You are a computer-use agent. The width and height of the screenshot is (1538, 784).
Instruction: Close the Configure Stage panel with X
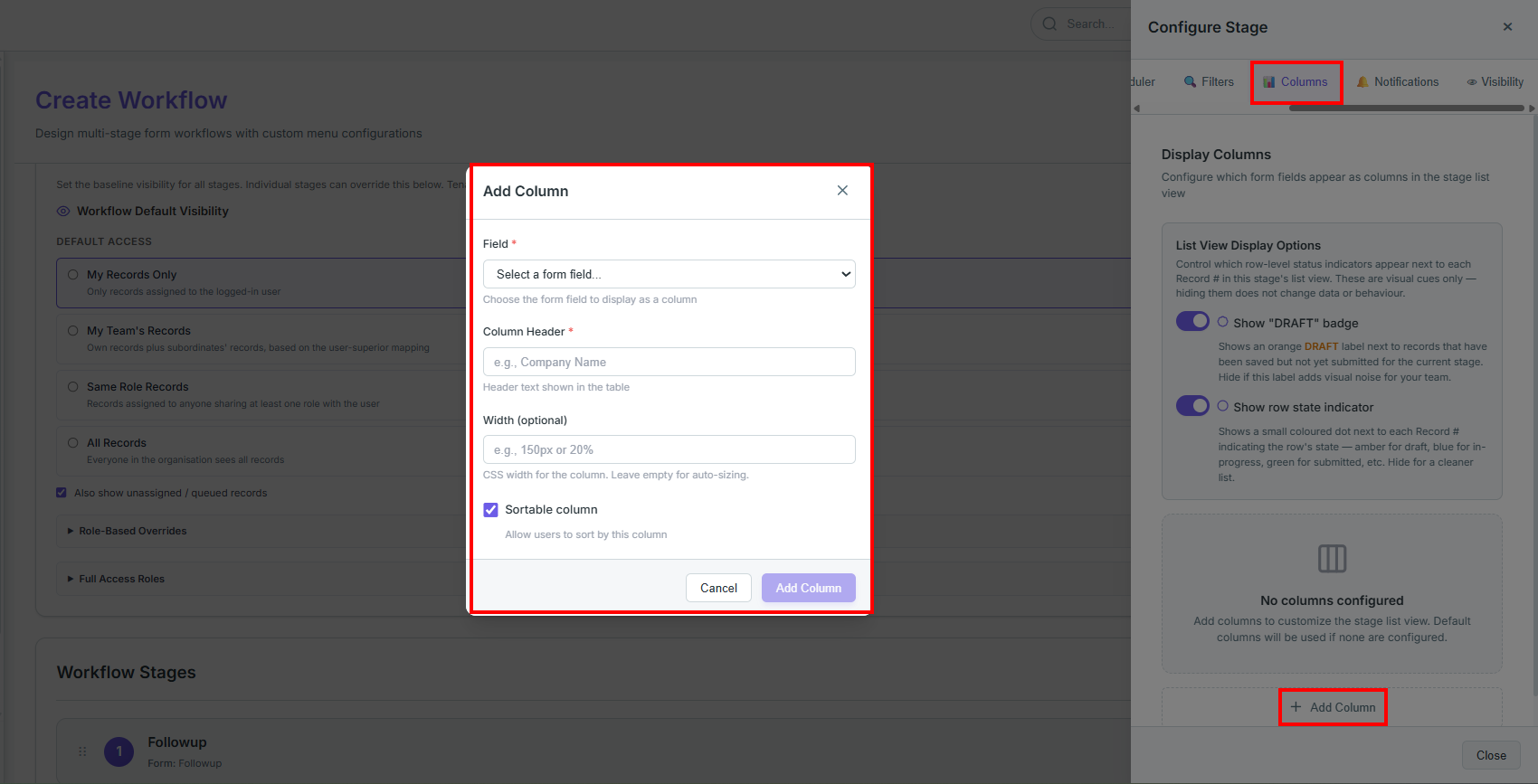coord(1507,27)
